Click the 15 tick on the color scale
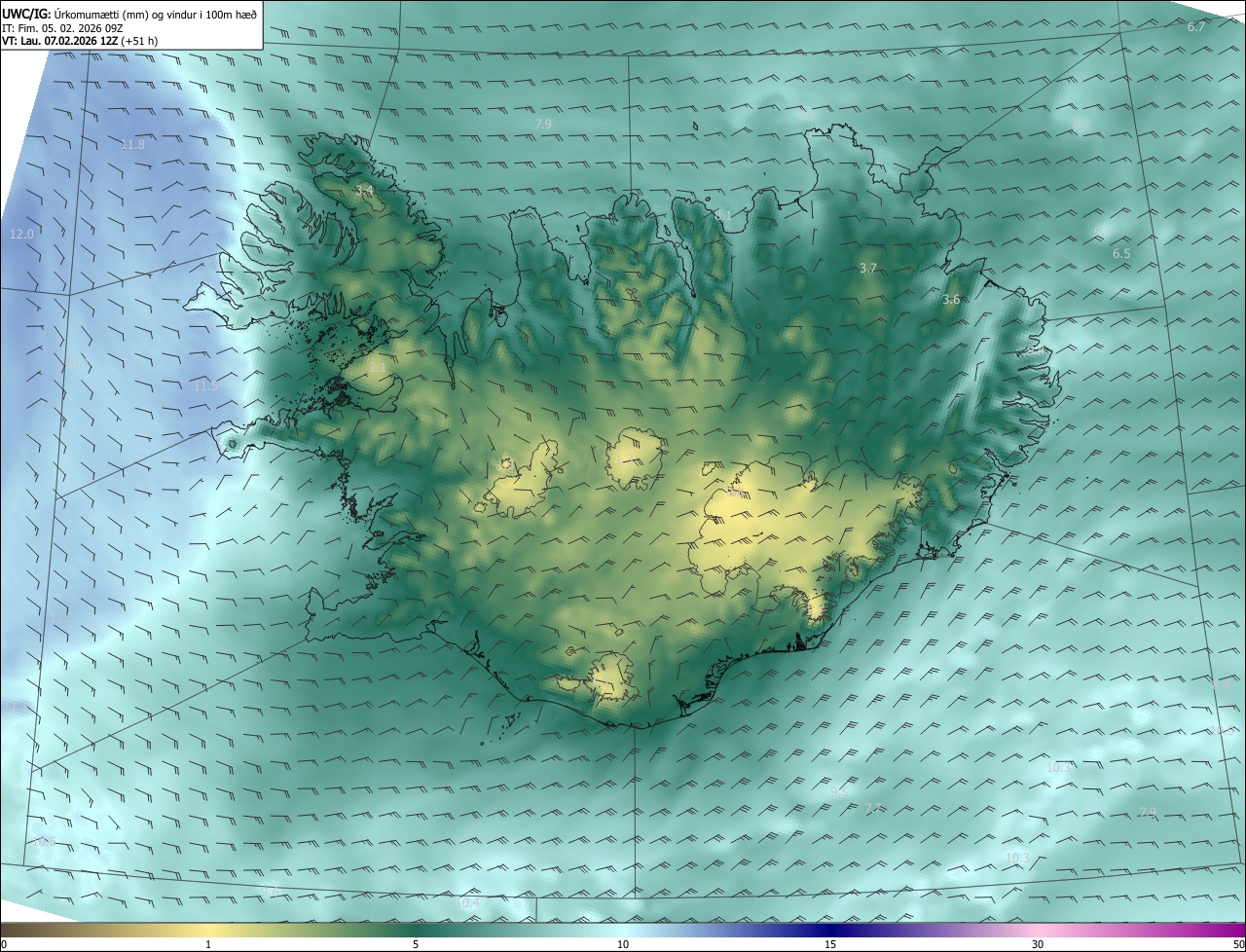This screenshot has height=952, width=1246. coord(830,944)
